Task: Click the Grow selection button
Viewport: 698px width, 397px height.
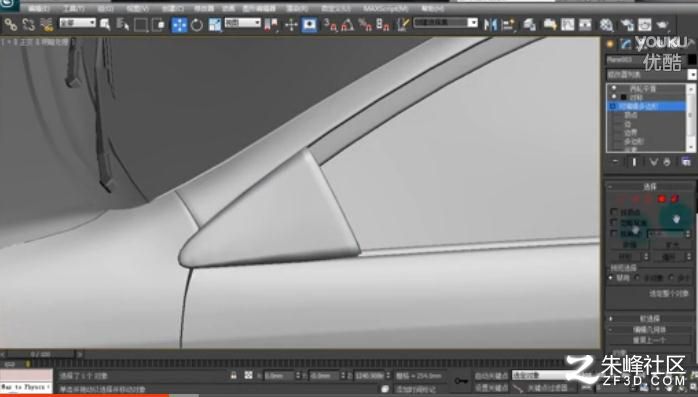Action: pyautogui.click(x=671, y=245)
